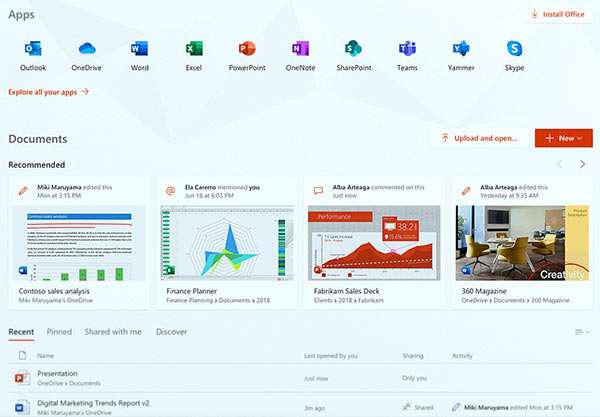Sort by the Name column header
The image size is (600, 417).
point(45,356)
